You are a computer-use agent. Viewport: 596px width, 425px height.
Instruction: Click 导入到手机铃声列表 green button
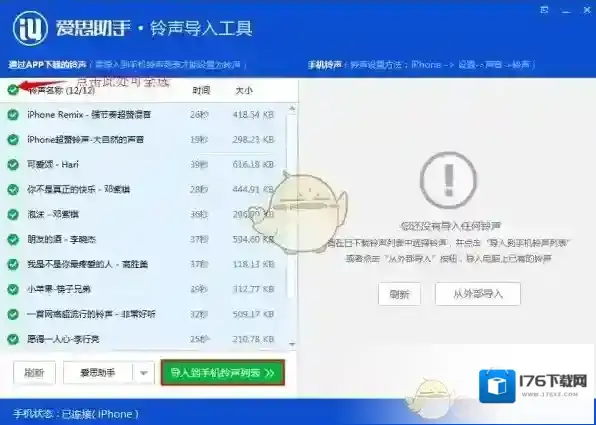223,373
